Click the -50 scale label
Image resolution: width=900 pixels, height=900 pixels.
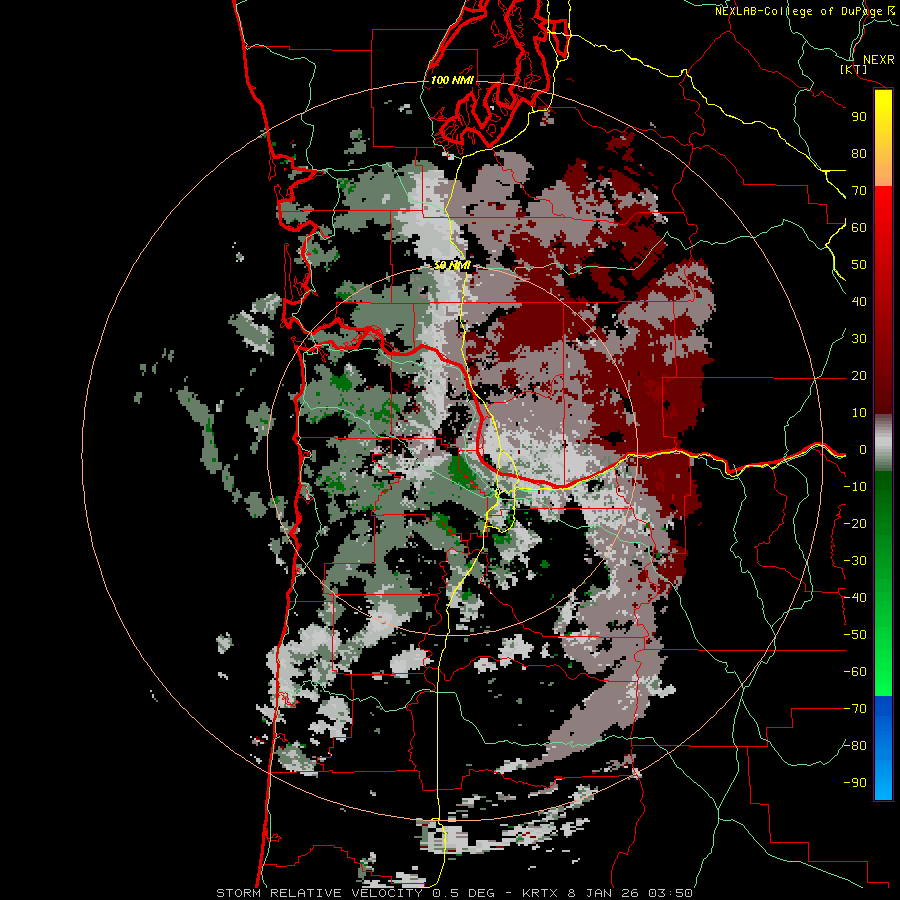click(855, 635)
